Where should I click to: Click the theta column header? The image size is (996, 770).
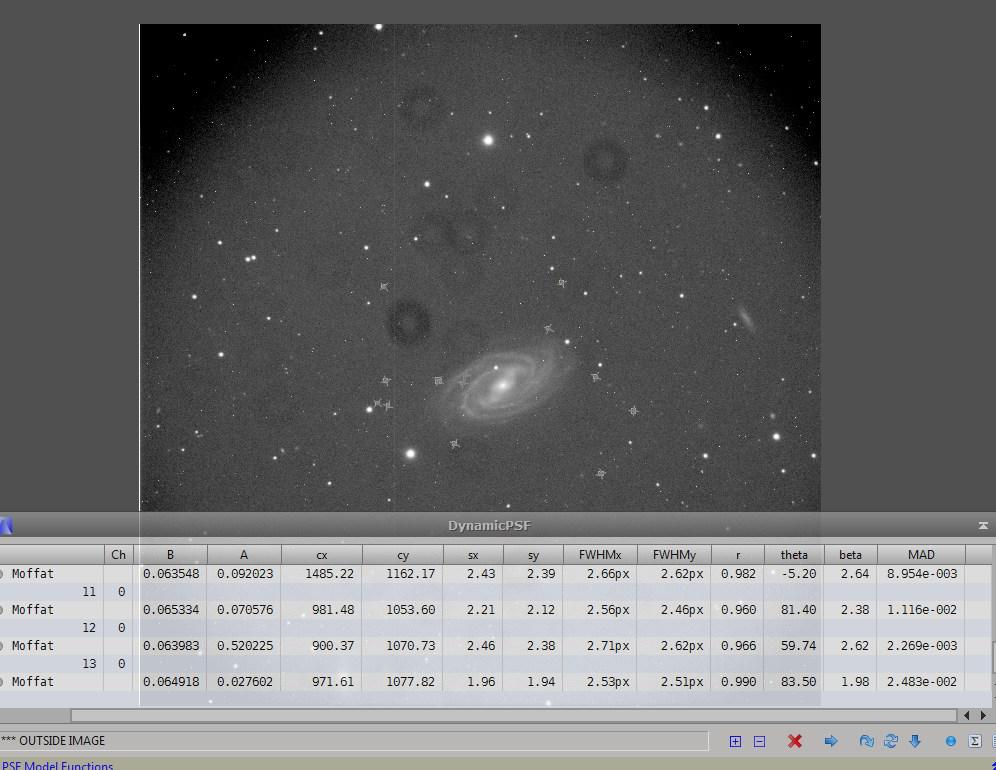794,555
